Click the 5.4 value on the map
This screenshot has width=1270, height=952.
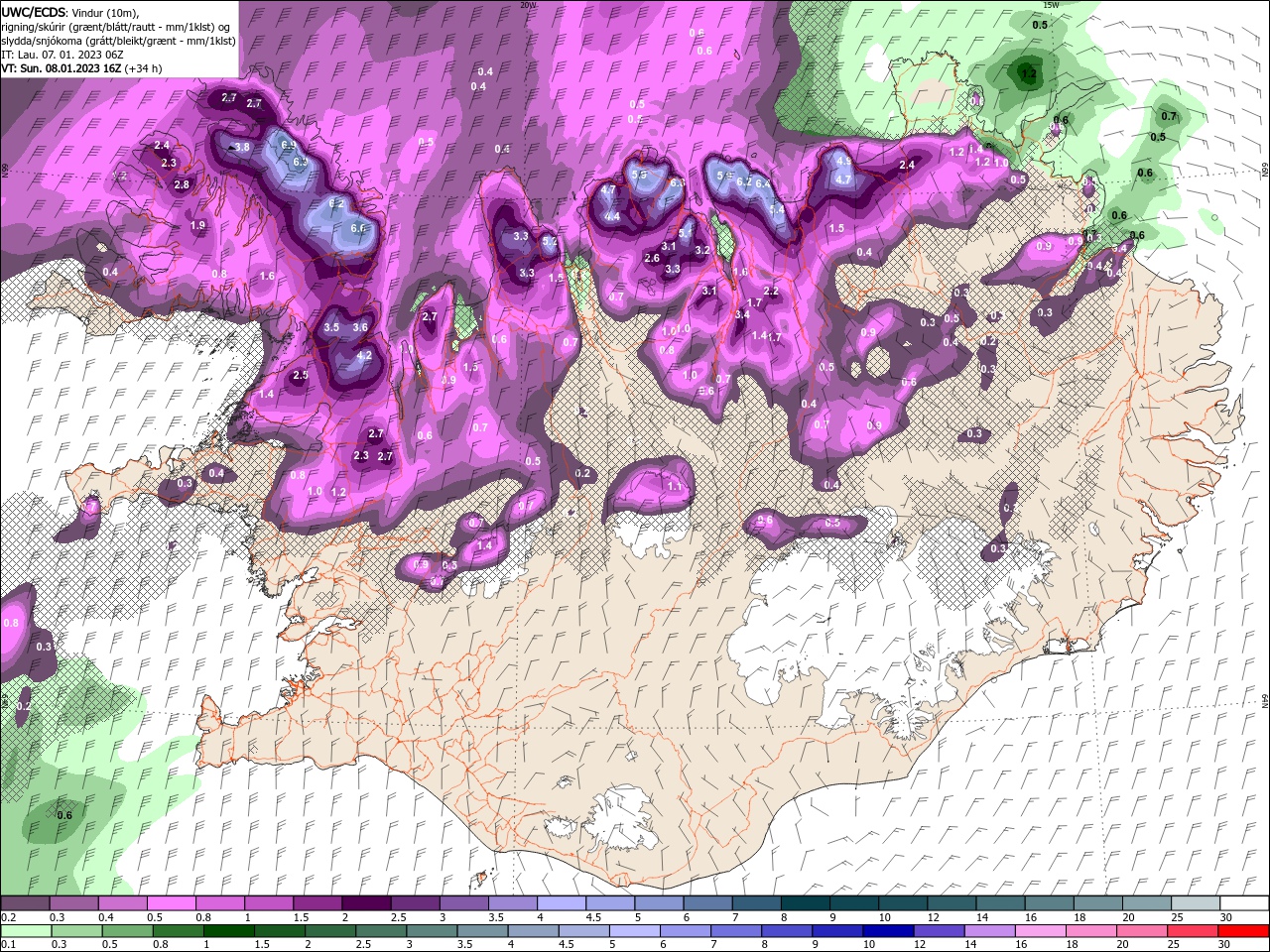(x=777, y=209)
